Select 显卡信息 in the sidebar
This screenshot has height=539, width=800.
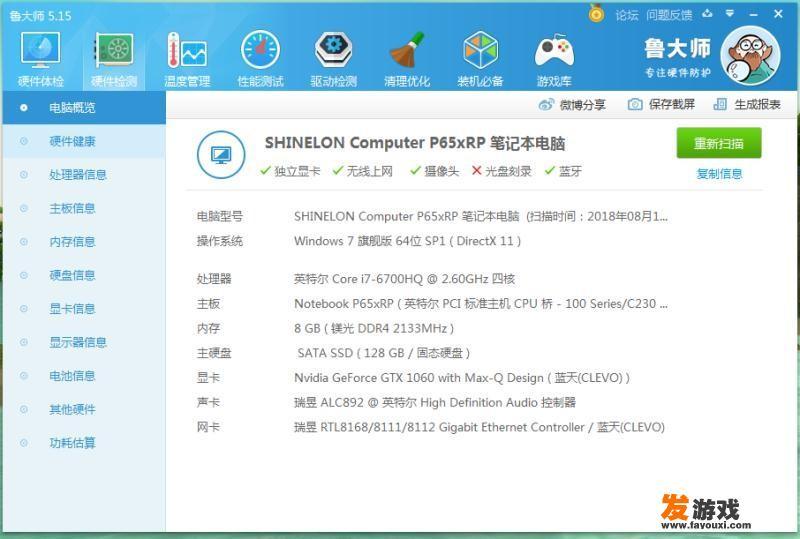pos(84,309)
